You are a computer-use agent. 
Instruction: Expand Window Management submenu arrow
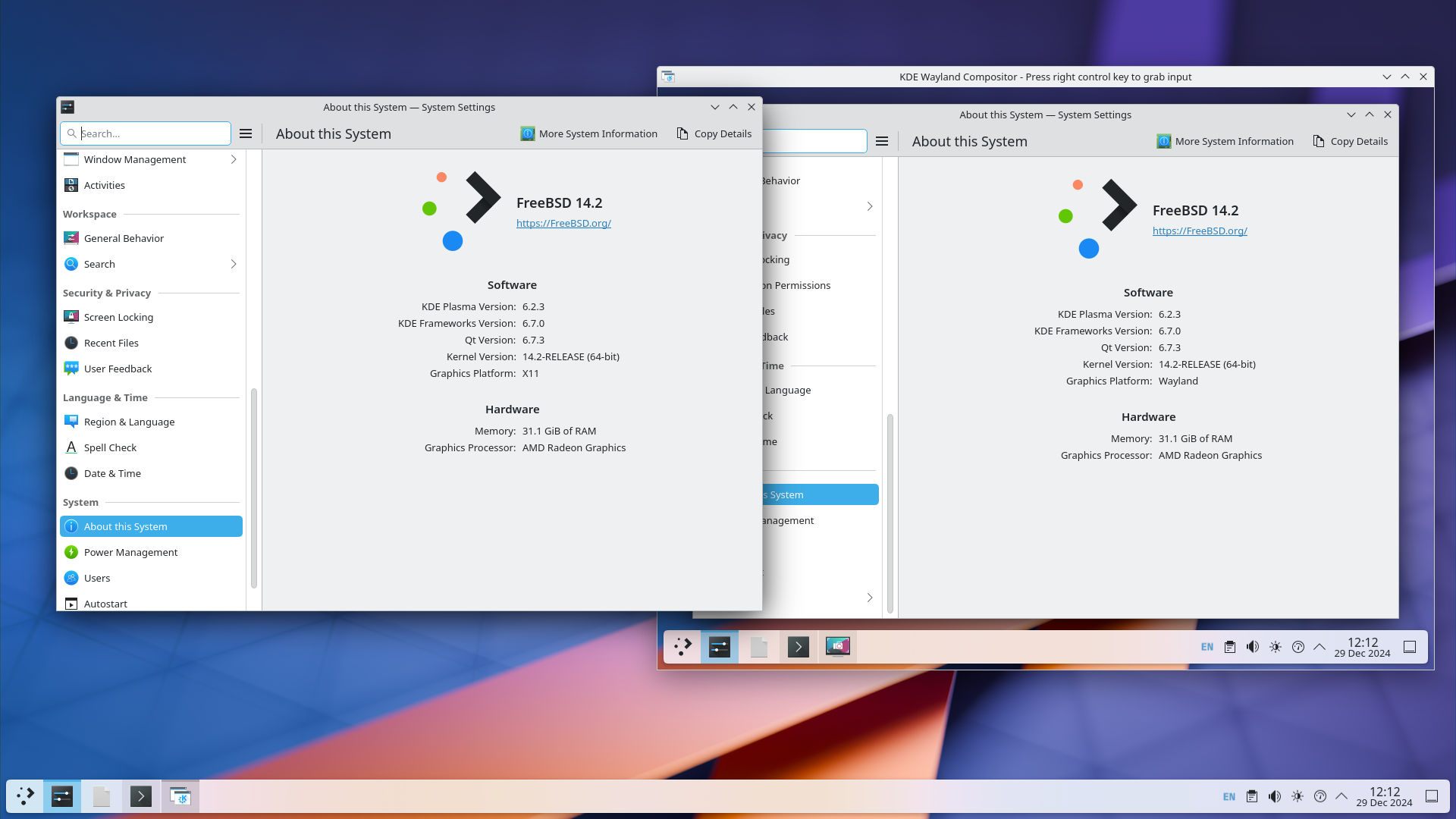coord(234,159)
